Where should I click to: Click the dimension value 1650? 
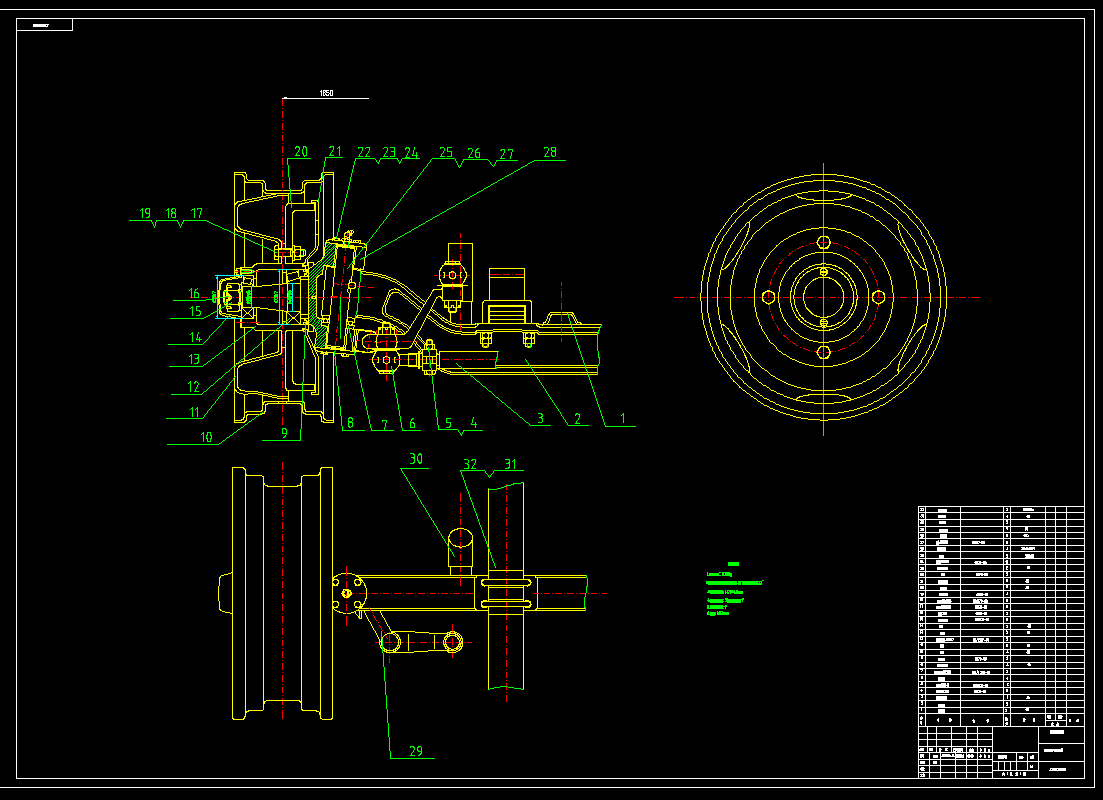point(326,93)
